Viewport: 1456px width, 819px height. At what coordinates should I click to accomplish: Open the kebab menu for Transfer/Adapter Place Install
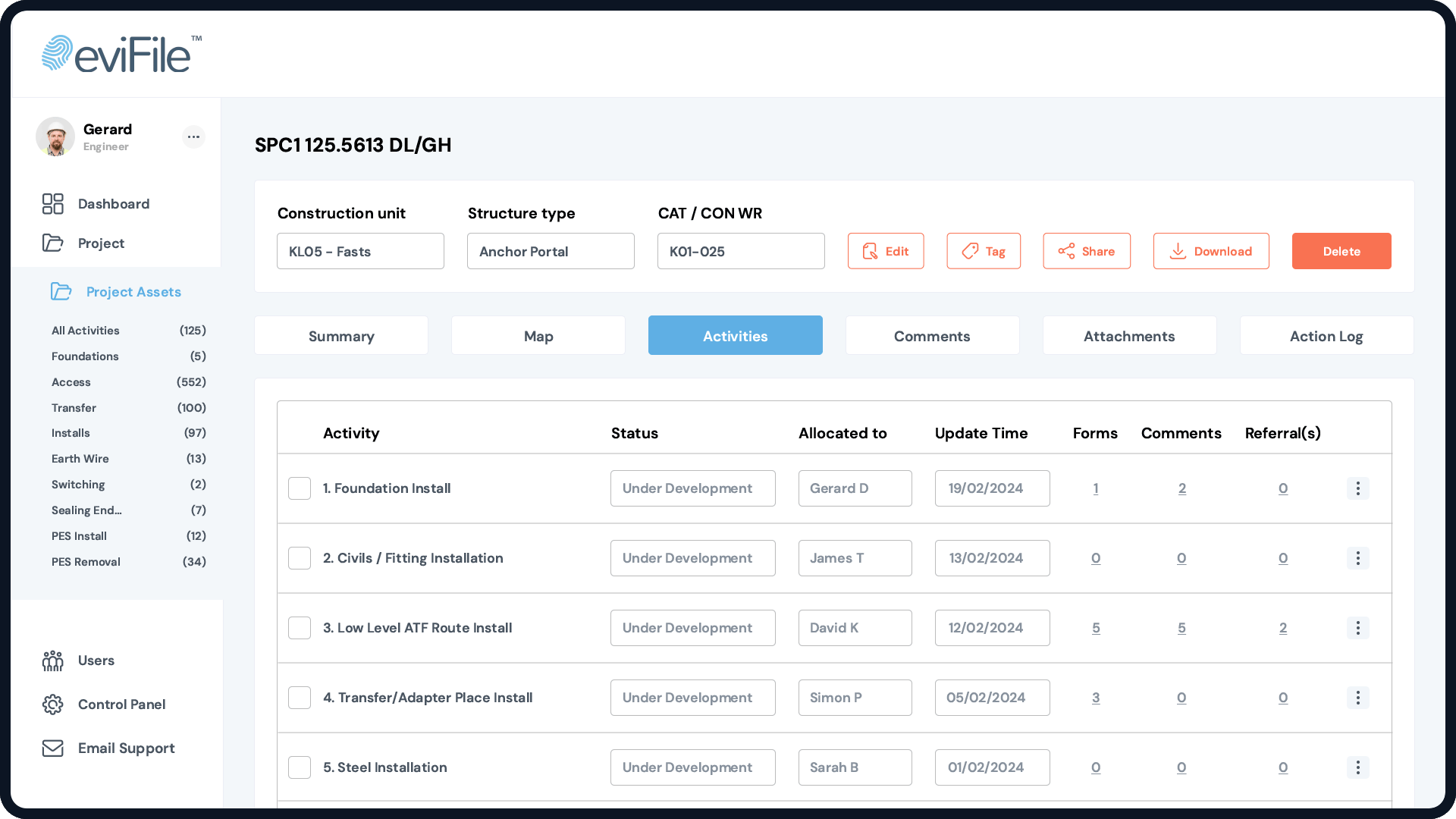(x=1357, y=698)
